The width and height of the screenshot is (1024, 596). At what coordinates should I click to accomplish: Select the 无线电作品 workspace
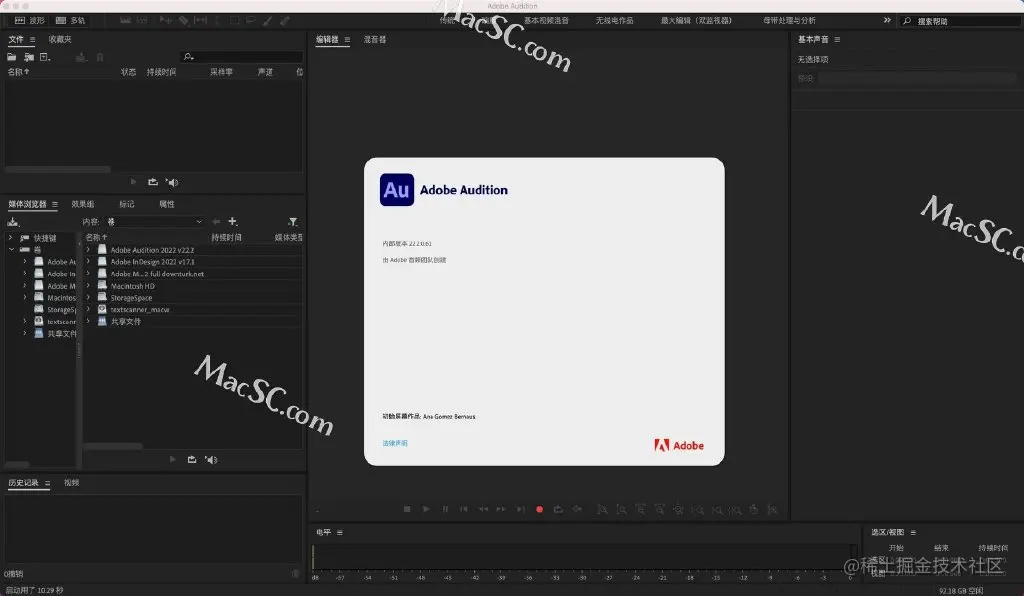615,21
